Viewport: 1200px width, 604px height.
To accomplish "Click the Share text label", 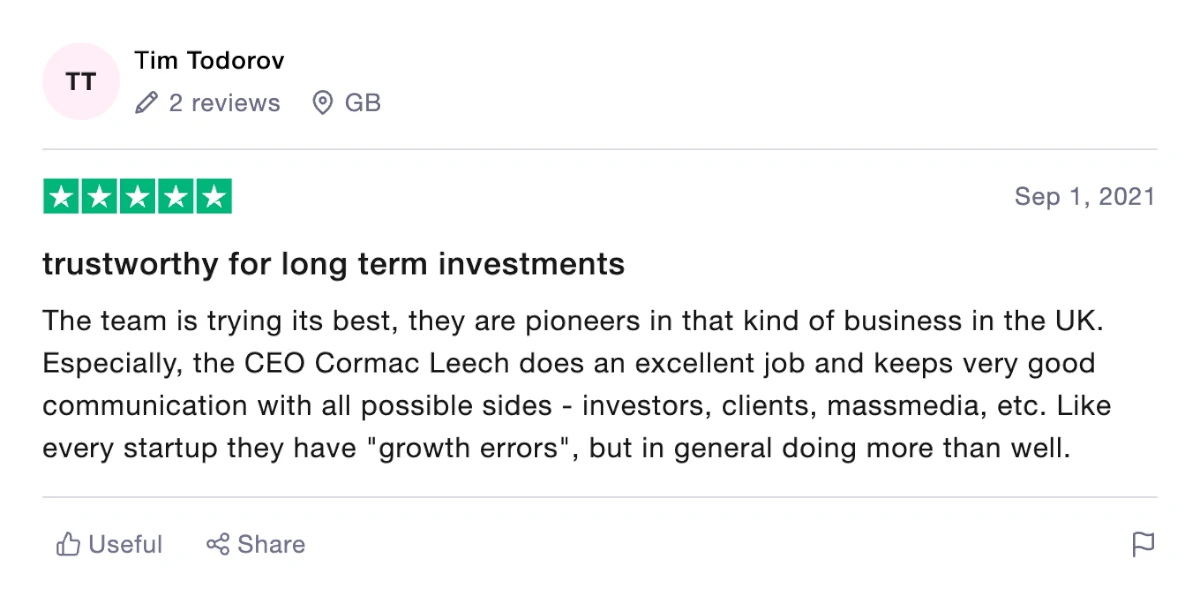I will point(271,544).
